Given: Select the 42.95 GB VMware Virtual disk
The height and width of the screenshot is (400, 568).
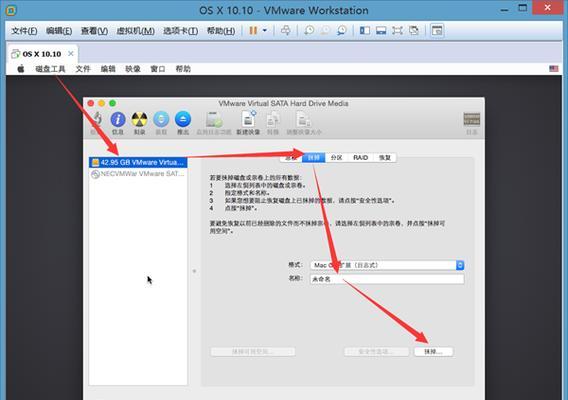Looking at the screenshot, I should (x=138, y=162).
